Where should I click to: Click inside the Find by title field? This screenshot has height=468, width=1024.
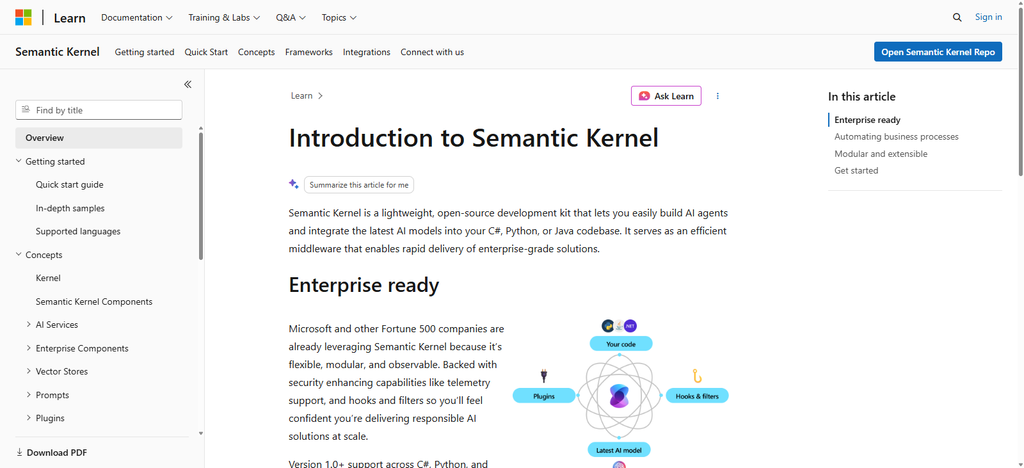click(99, 110)
